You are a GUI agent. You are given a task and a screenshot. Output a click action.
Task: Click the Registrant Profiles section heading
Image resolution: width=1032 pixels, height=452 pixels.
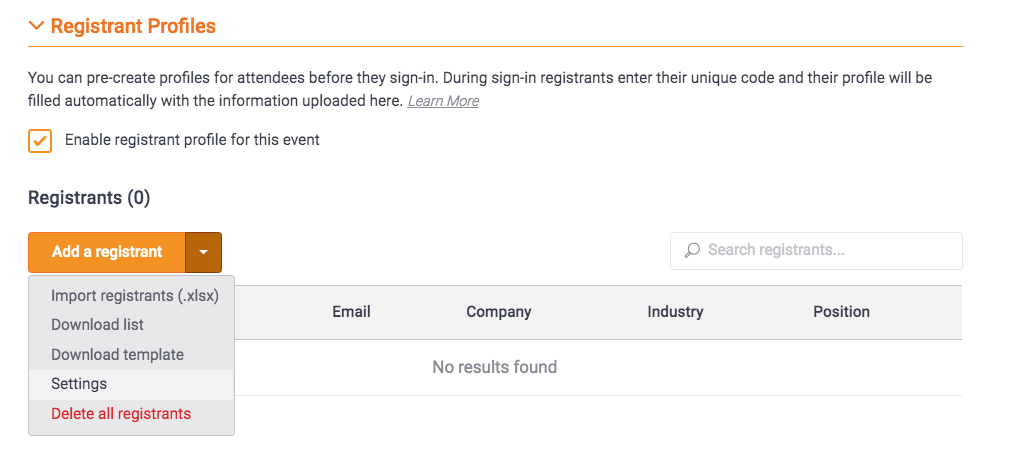coord(133,26)
